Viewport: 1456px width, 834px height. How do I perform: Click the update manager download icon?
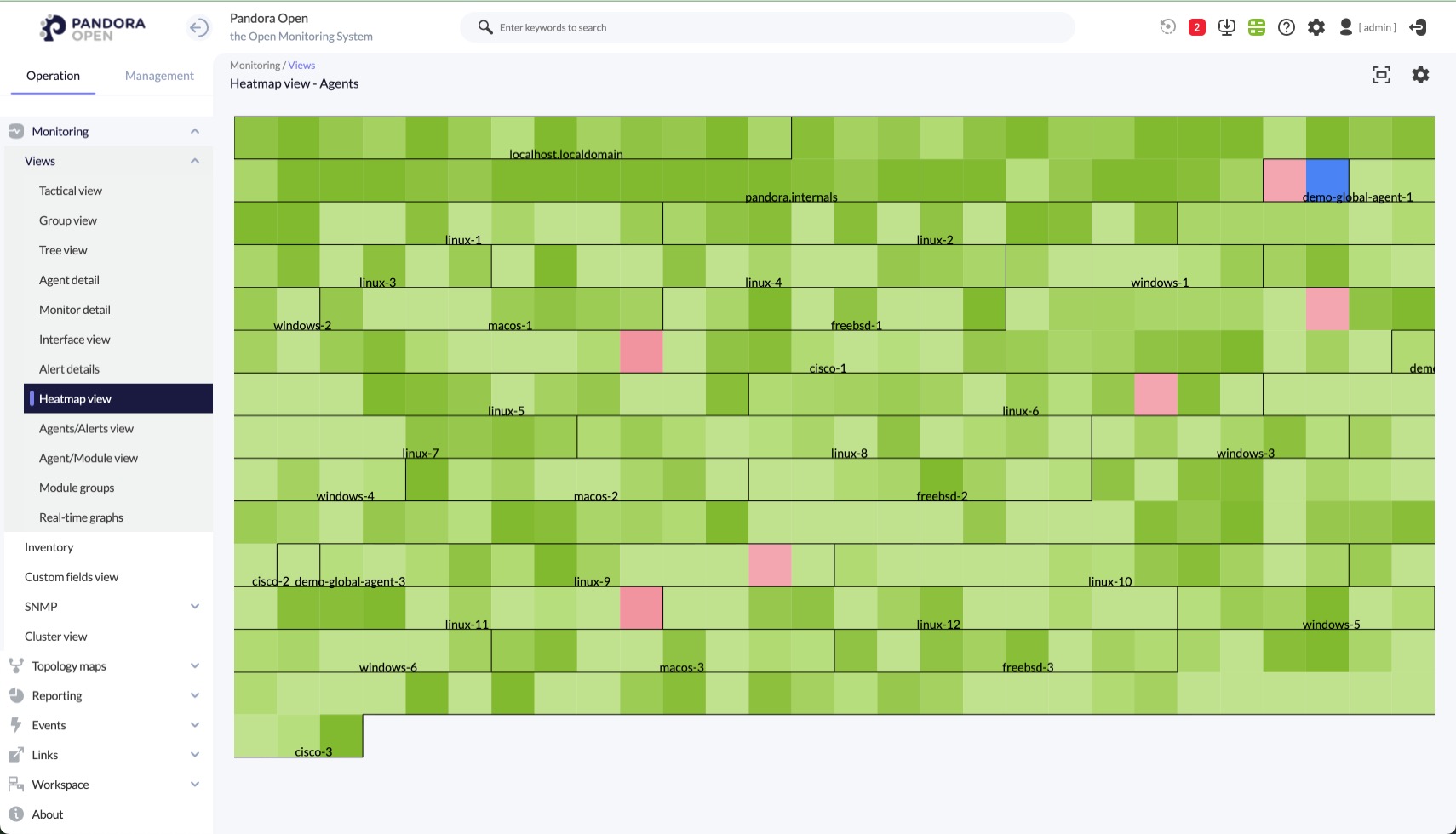click(1226, 27)
